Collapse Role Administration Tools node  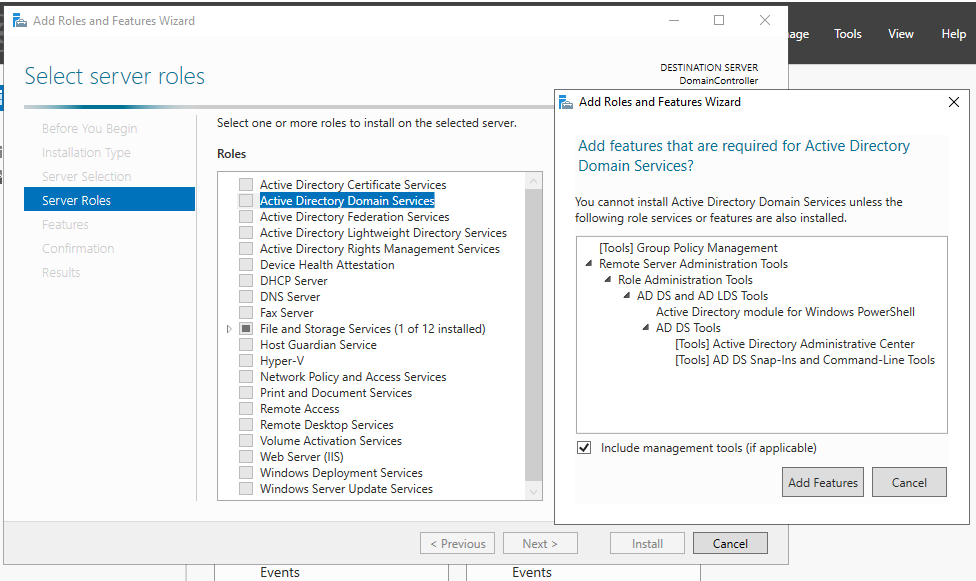(608, 280)
